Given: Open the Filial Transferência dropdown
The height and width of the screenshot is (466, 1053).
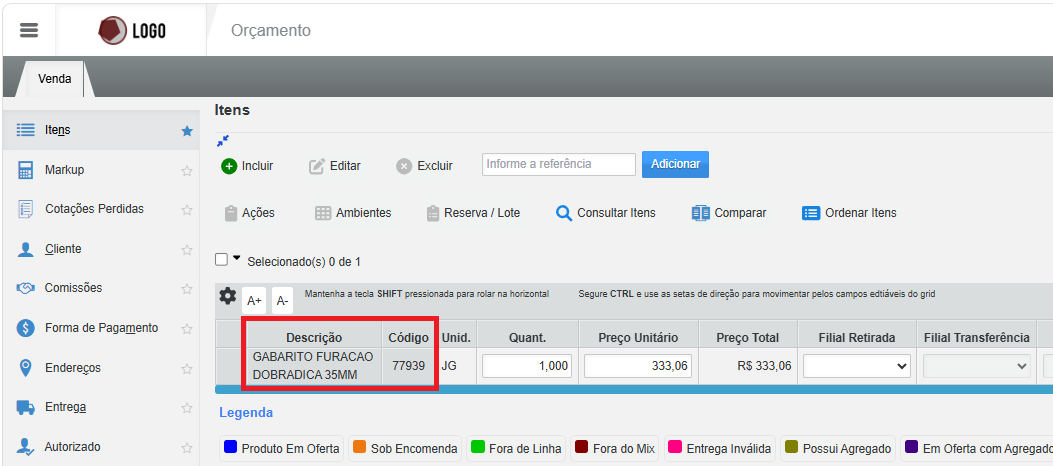Looking at the screenshot, I should (x=976, y=366).
